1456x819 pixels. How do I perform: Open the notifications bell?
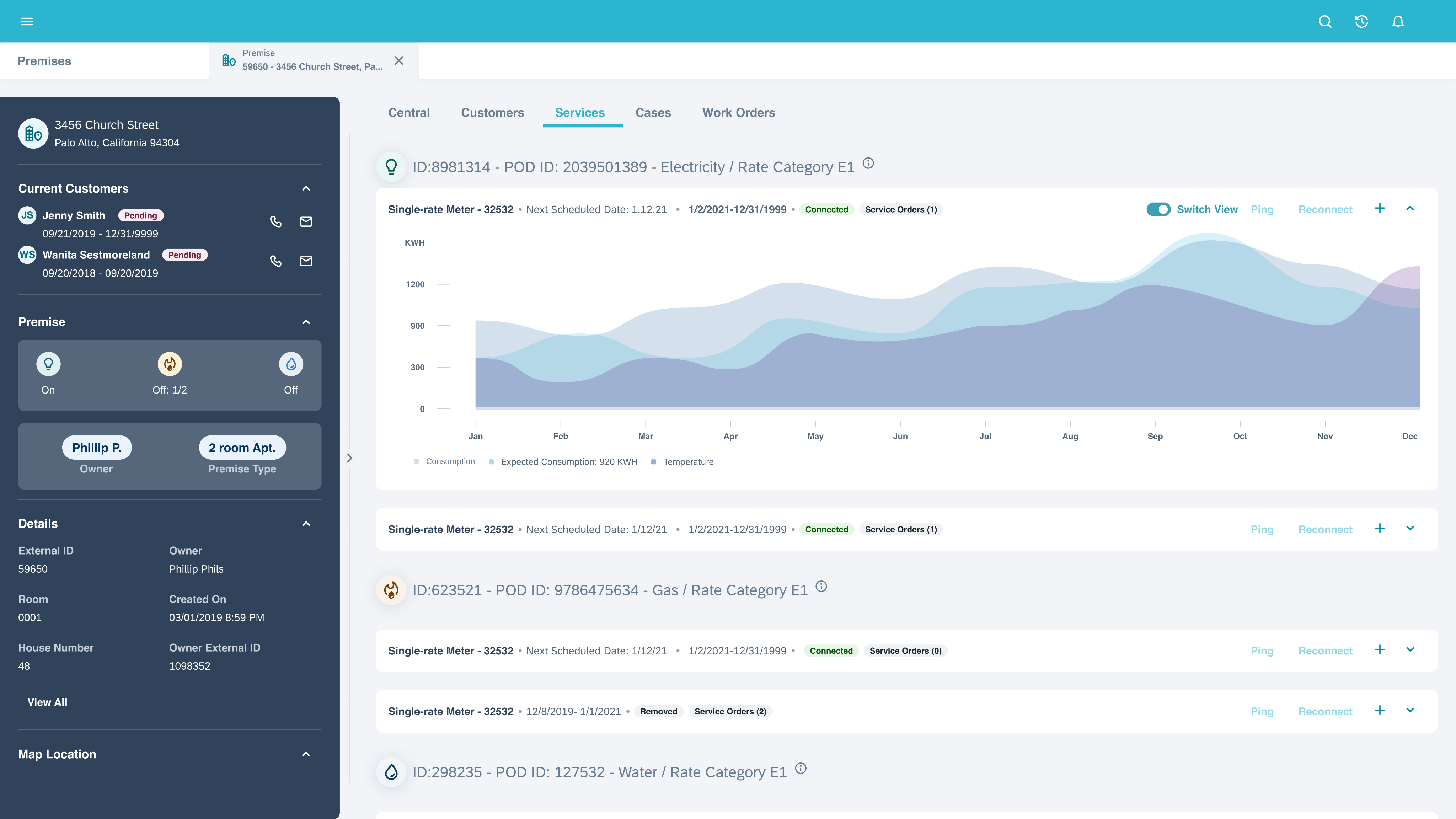point(1397,21)
